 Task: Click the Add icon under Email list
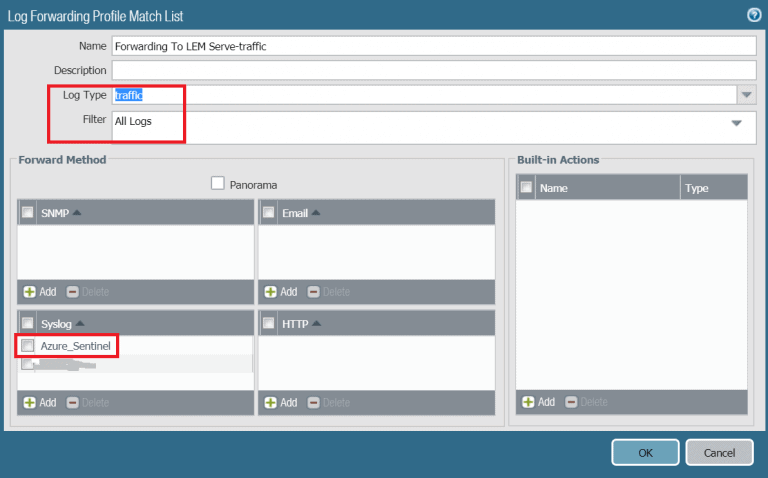[270, 292]
